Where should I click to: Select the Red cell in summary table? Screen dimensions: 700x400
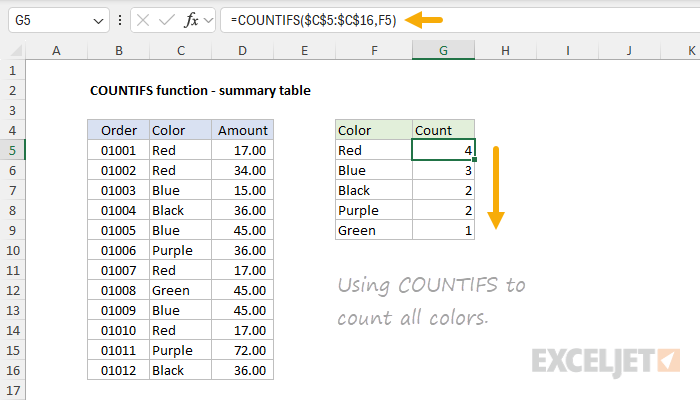[374, 150]
